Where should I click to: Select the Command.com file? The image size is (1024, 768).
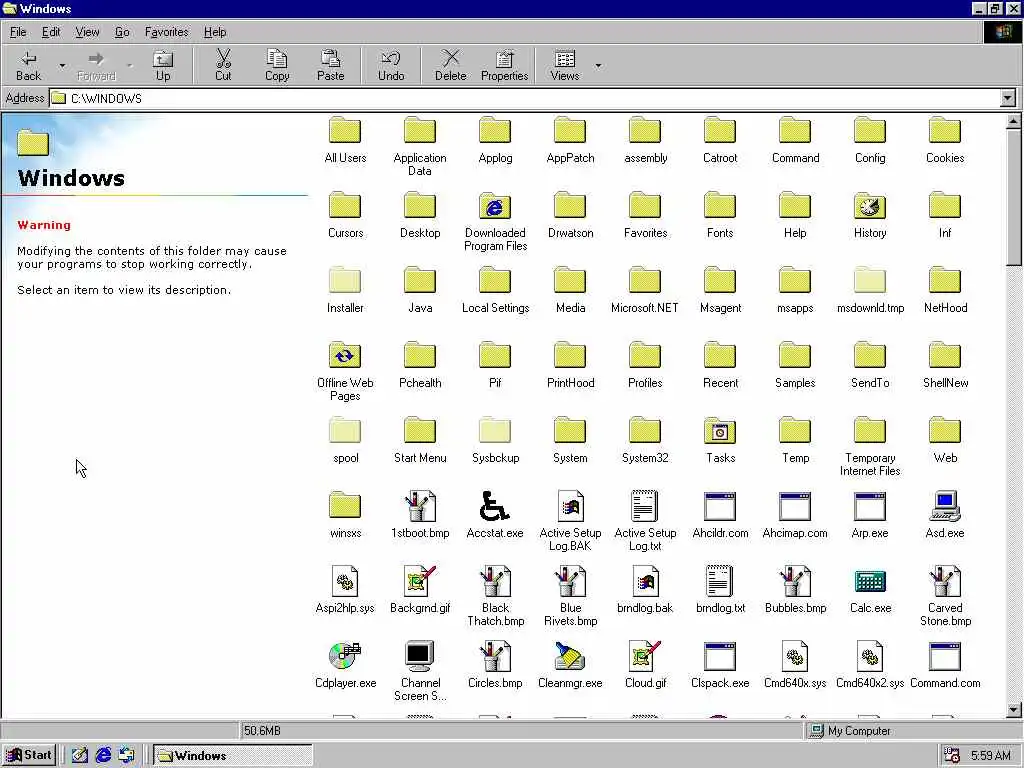pyautogui.click(x=944, y=665)
